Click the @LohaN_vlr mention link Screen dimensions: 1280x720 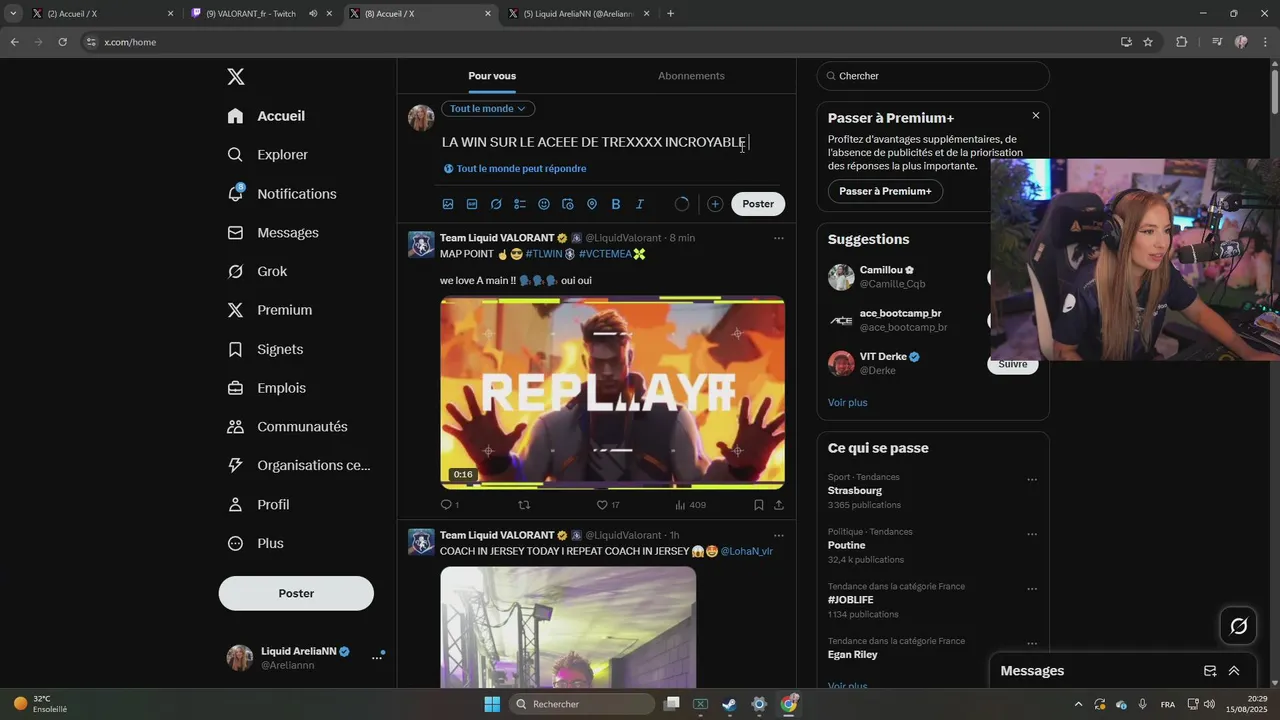click(x=746, y=551)
